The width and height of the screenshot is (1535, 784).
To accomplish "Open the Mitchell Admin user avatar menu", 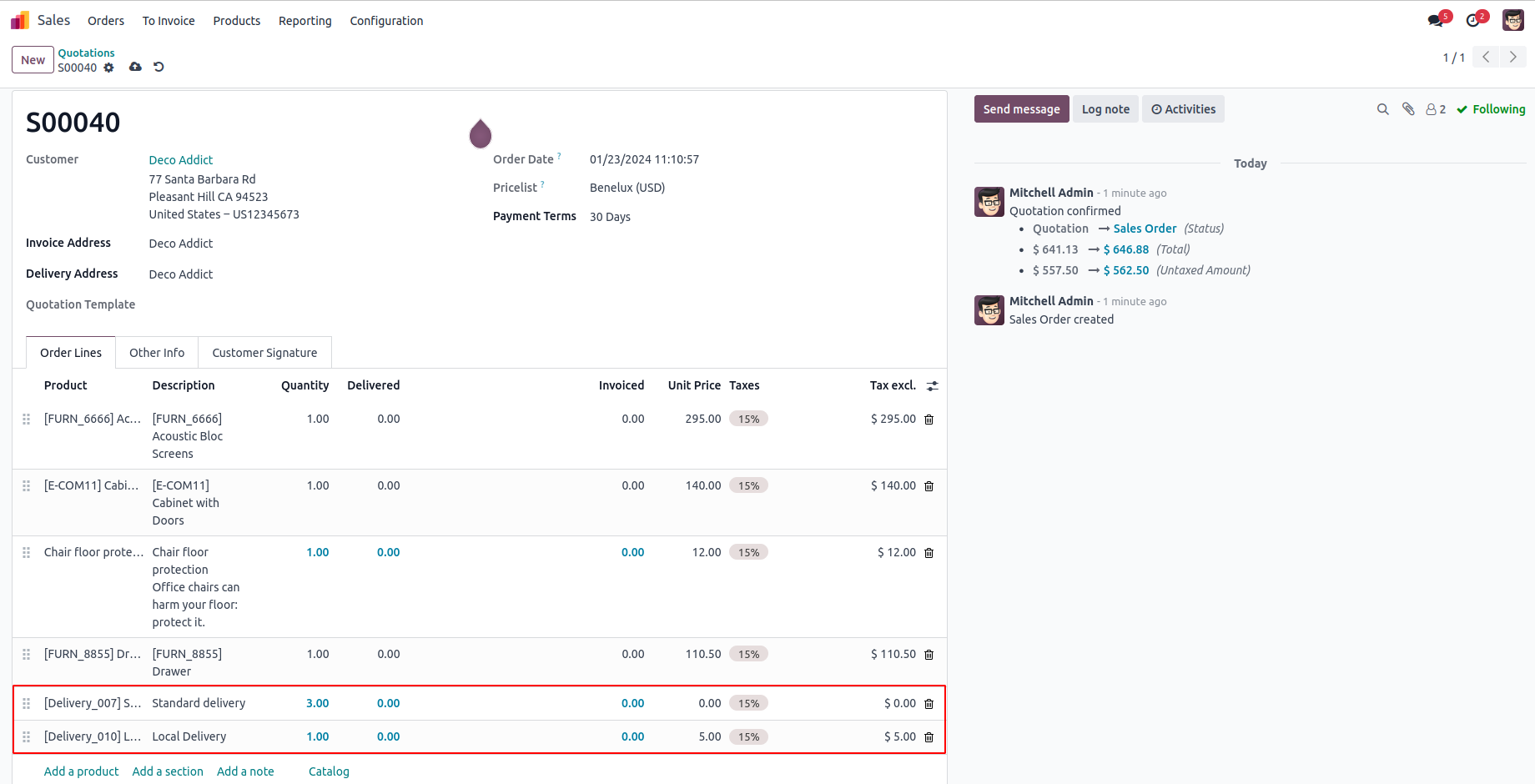I will (x=1513, y=20).
